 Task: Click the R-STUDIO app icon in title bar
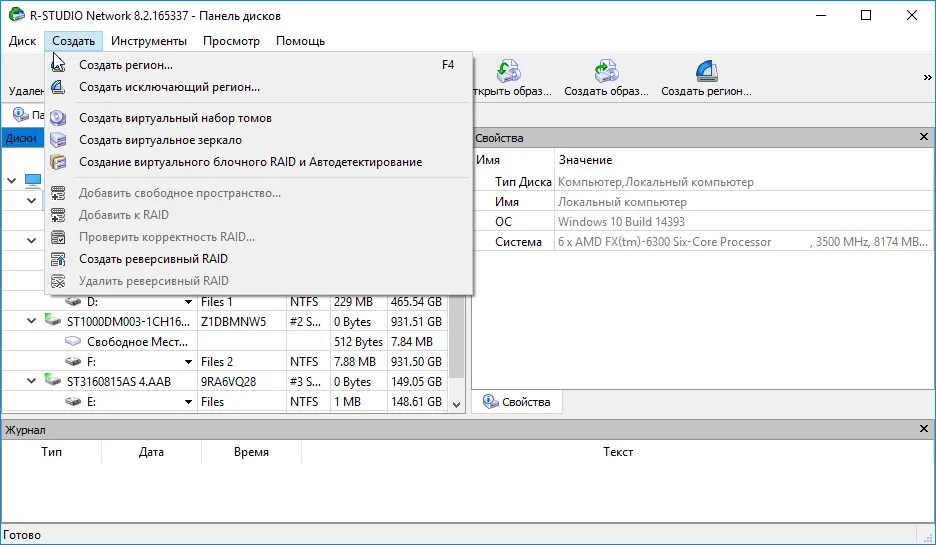click(17, 15)
